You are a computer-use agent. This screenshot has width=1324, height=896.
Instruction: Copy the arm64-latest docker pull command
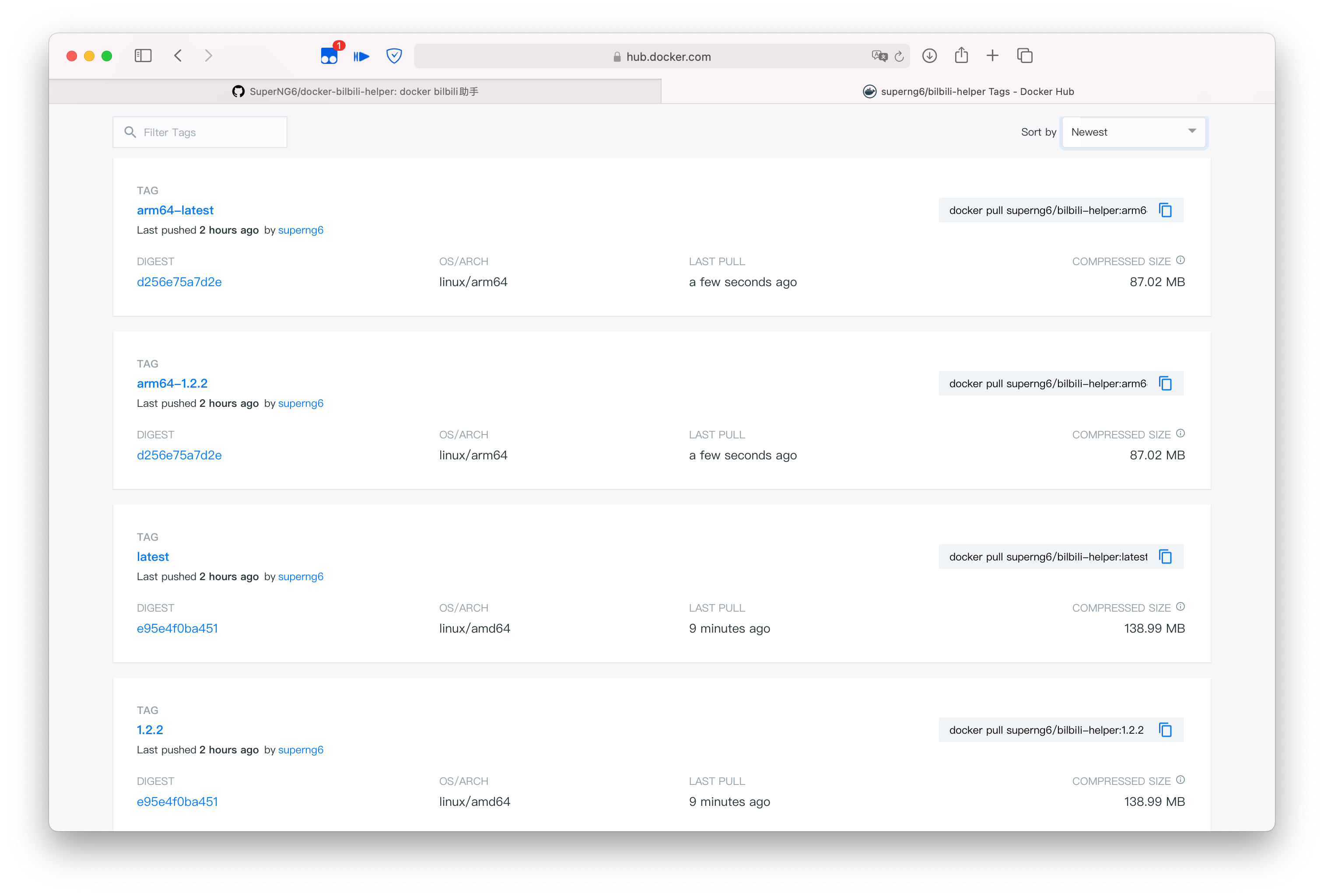[1165, 210]
